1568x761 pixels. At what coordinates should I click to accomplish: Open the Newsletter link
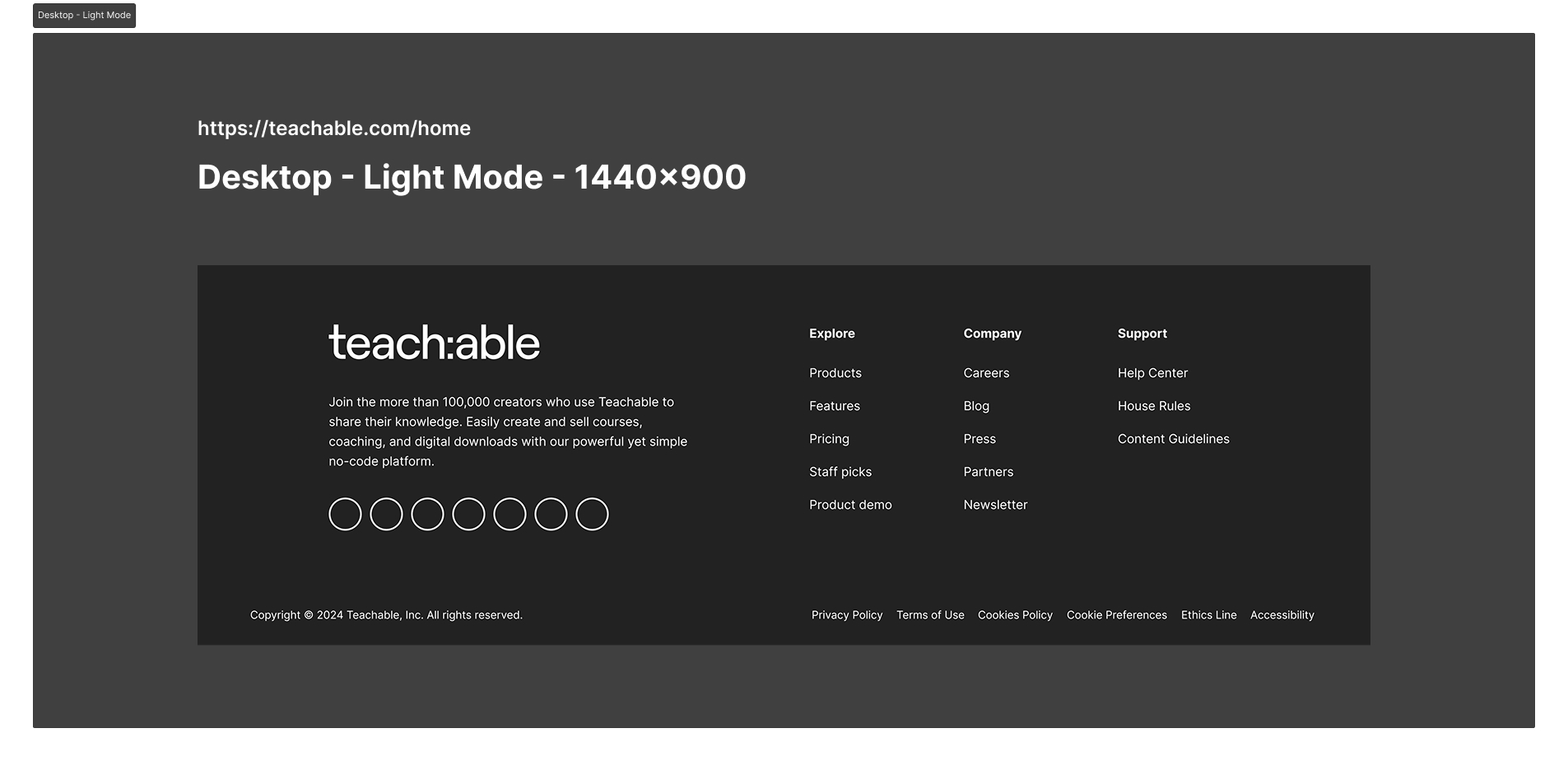pyautogui.click(x=995, y=505)
